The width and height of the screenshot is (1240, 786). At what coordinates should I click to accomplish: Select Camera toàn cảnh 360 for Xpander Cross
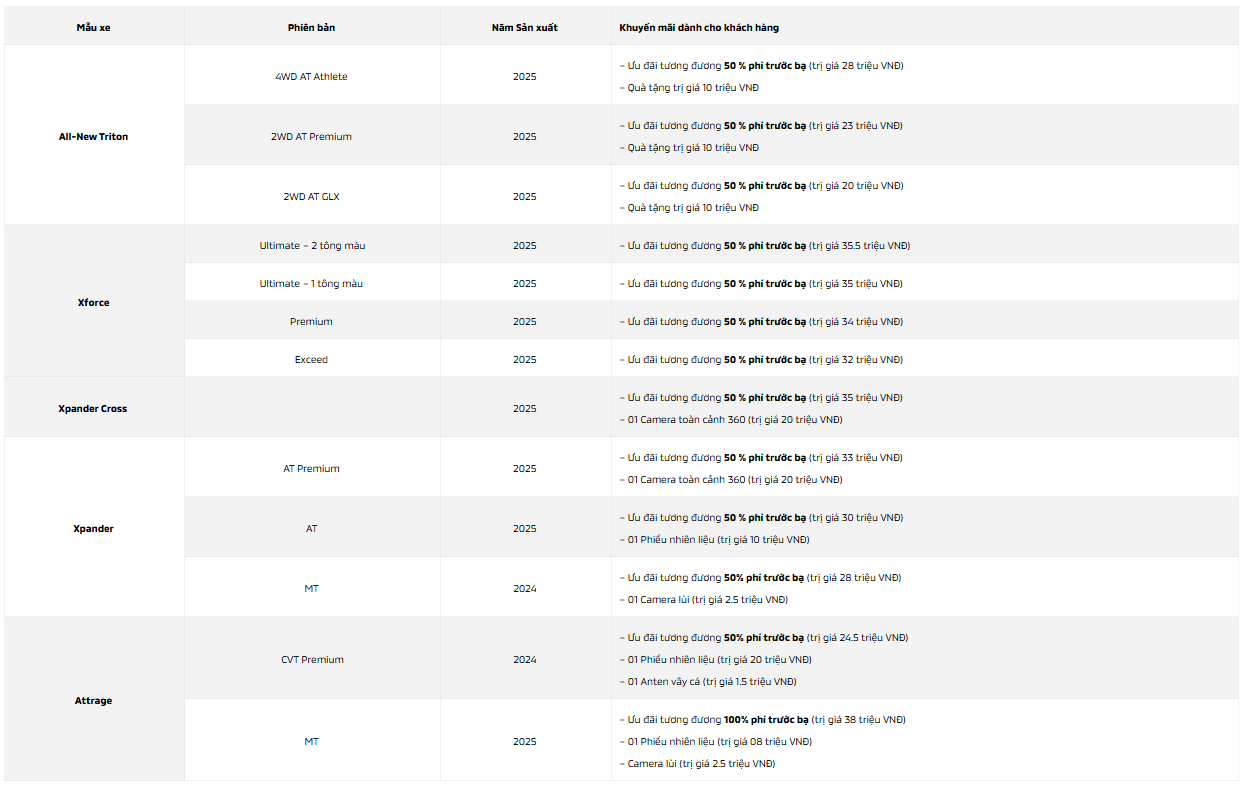pyautogui.click(x=731, y=419)
